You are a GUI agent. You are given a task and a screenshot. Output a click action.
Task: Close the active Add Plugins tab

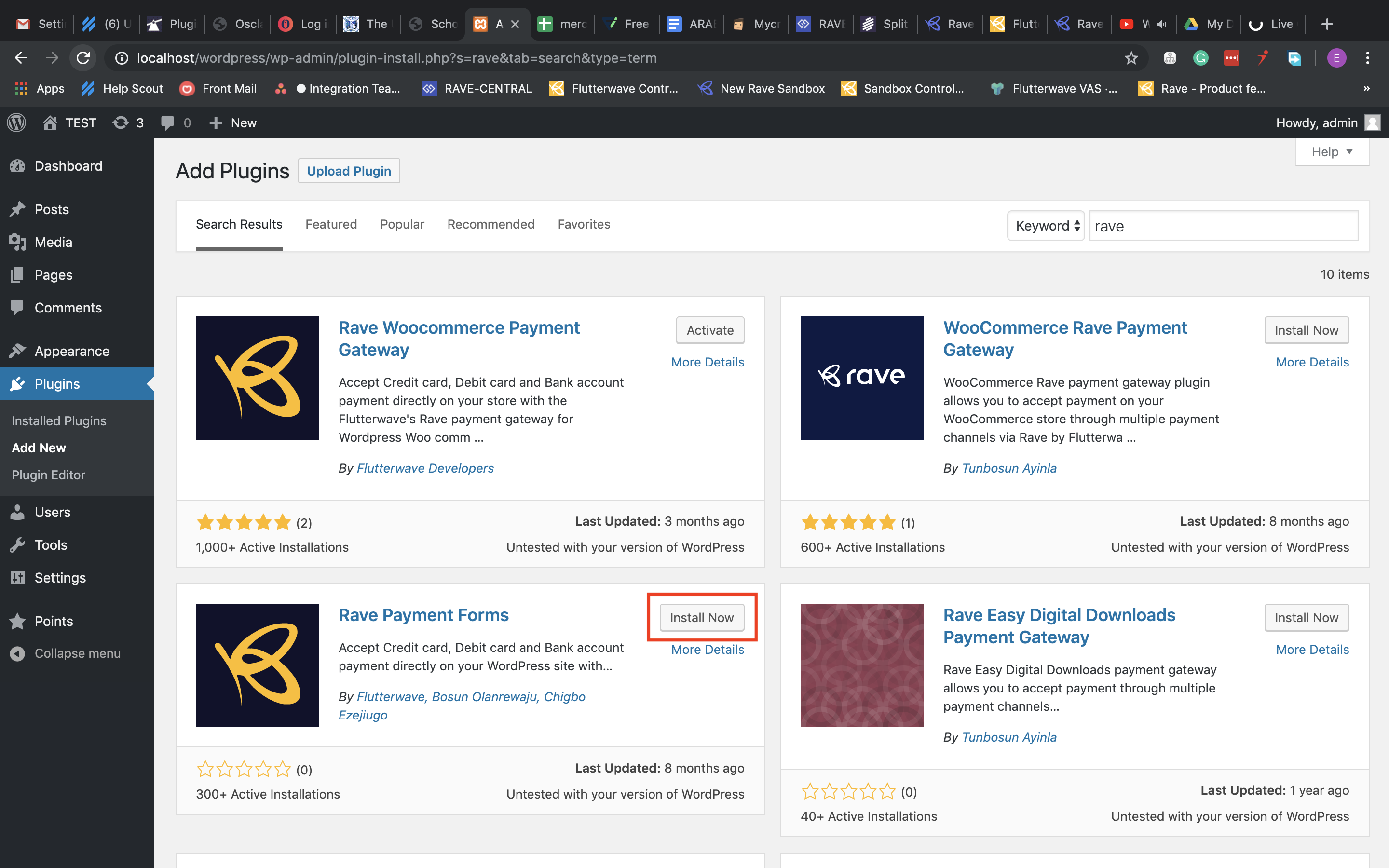[x=515, y=24]
